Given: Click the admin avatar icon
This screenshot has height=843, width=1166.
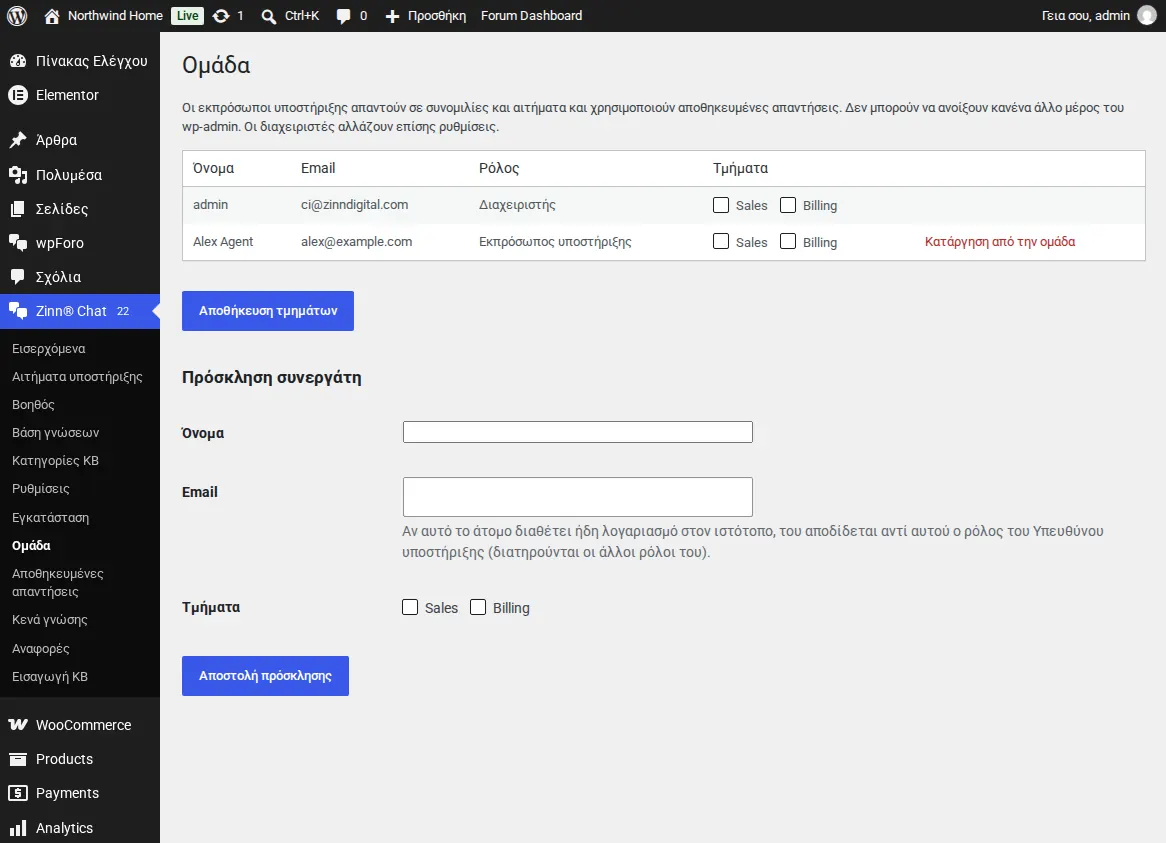Looking at the screenshot, I should 1147,16.
